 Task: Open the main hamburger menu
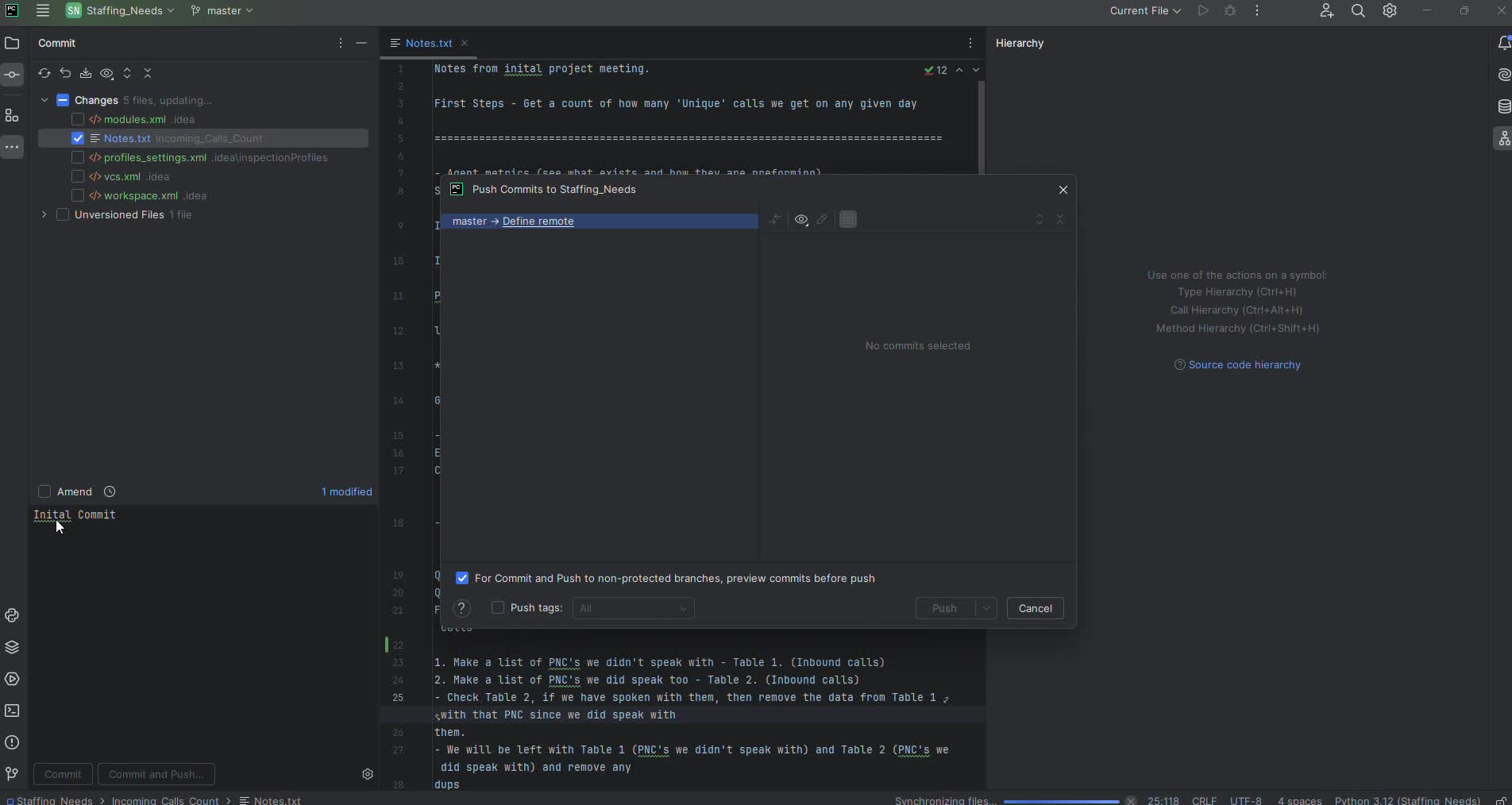[43, 11]
